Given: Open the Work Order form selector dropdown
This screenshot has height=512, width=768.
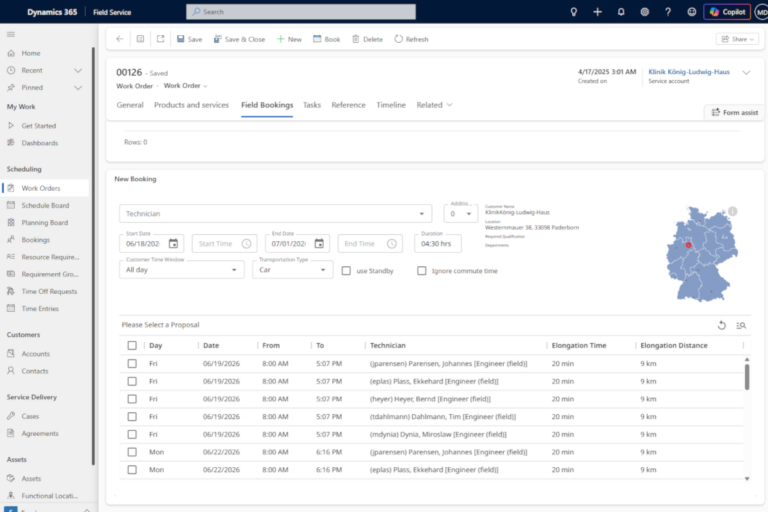Looking at the screenshot, I should tap(186, 86).
